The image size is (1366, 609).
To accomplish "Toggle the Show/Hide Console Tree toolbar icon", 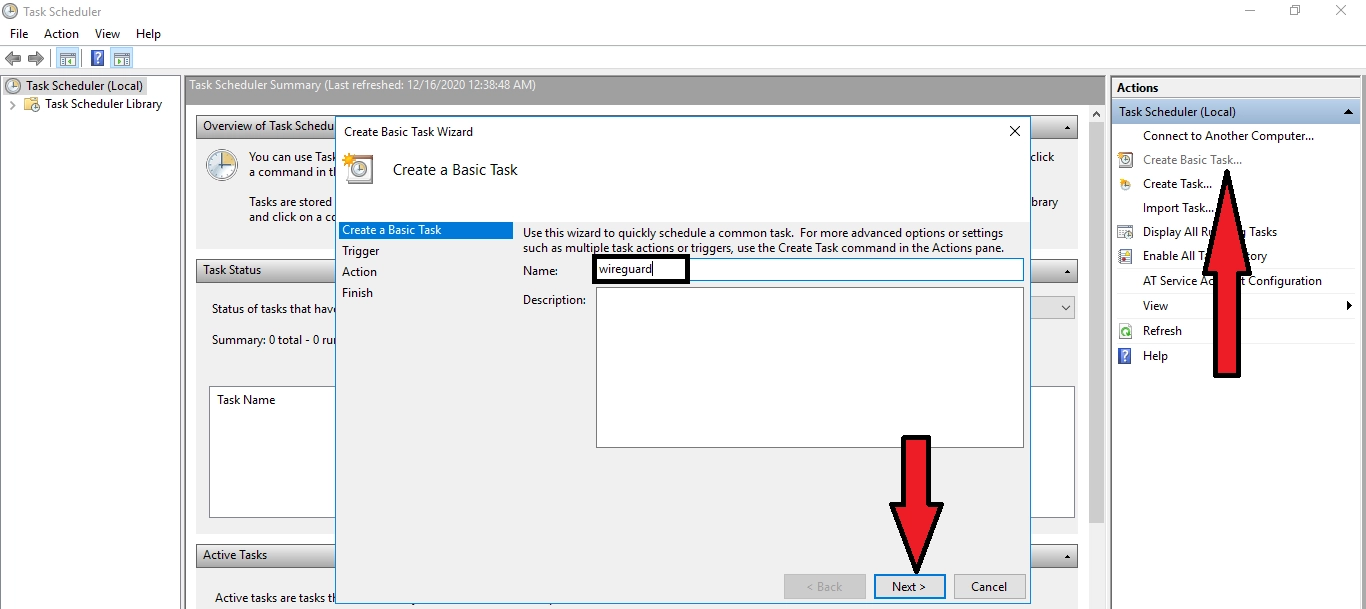I will [67, 58].
